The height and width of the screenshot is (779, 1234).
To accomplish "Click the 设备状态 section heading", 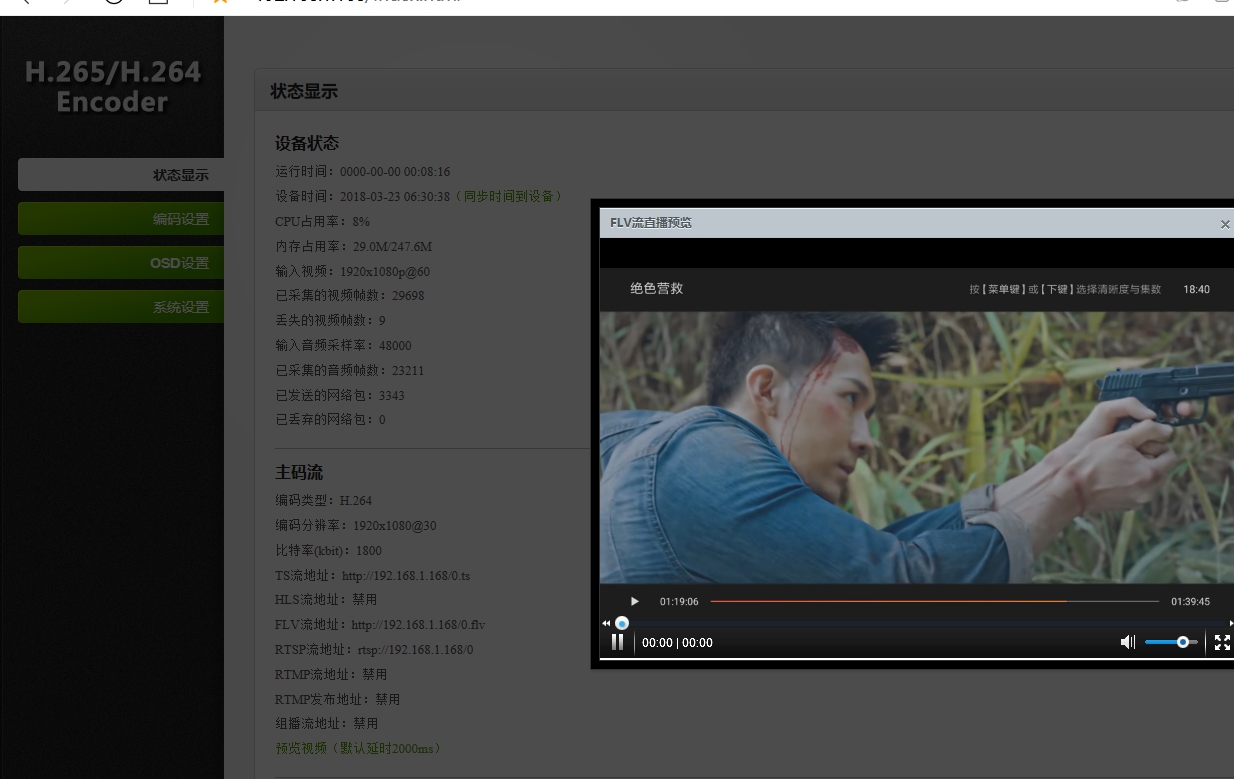I will click(307, 143).
